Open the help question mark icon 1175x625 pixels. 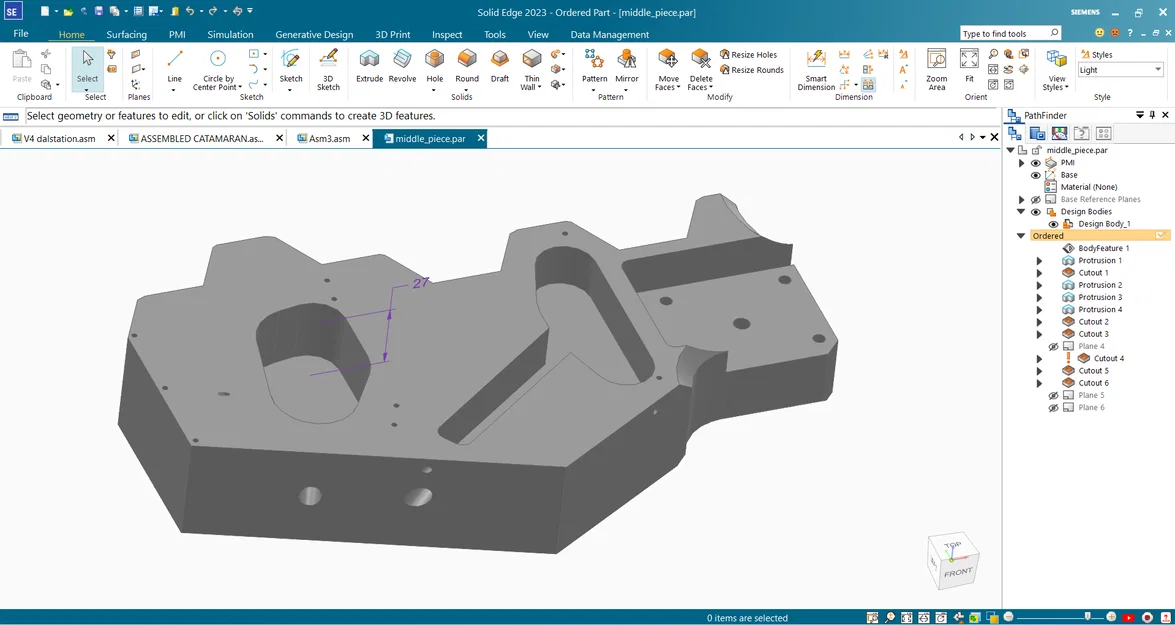pos(1130,33)
